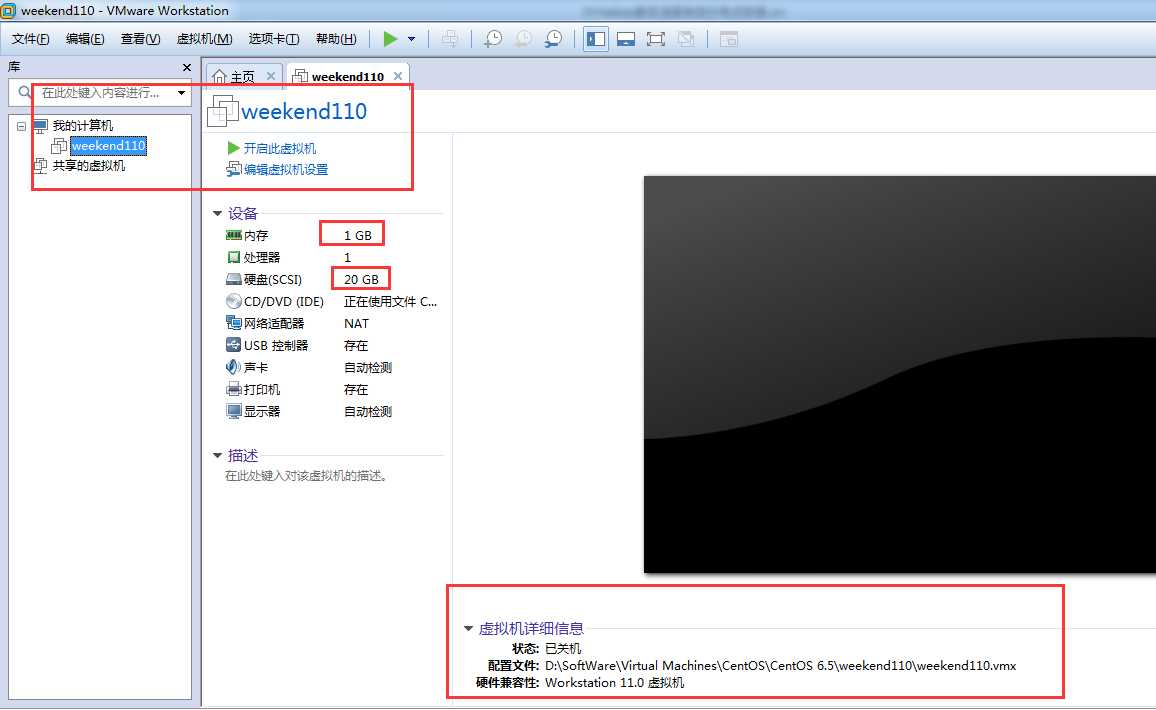Viewport: 1156px width, 710px height.
Task: Click the Workstation 11.0 虚拟机 compatibility text
Action: click(x=614, y=683)
